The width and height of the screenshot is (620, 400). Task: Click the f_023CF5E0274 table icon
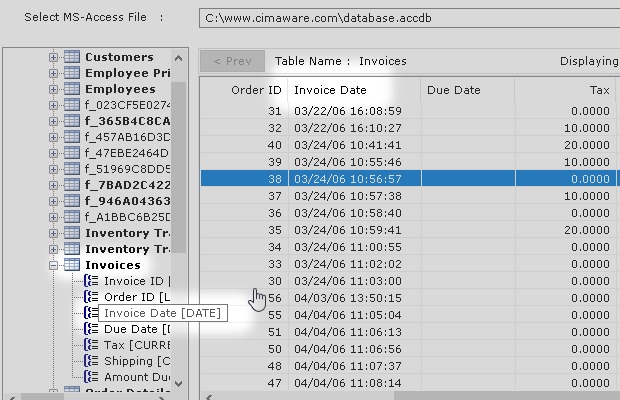(x=72, y=105)
